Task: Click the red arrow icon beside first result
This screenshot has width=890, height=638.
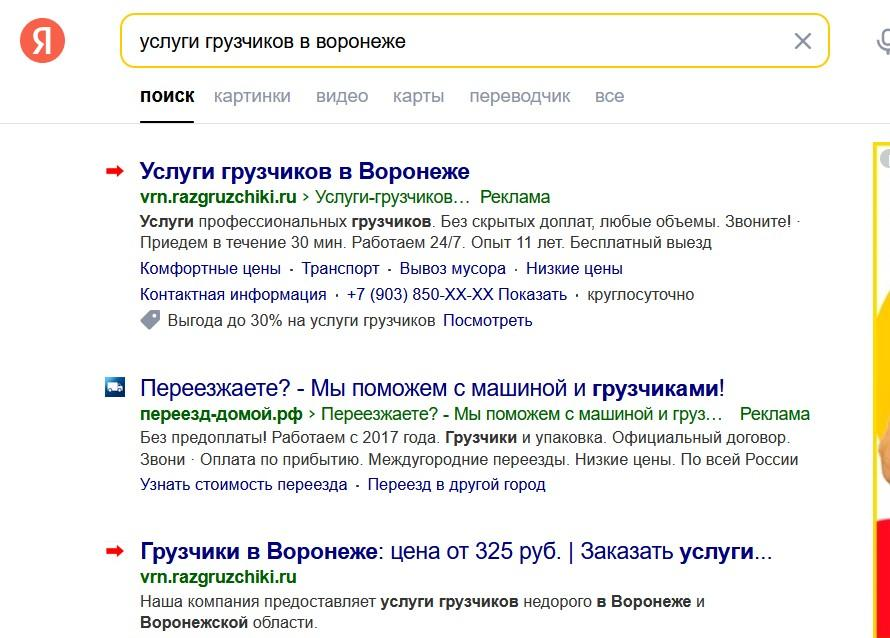Action: tap(115, 171)
